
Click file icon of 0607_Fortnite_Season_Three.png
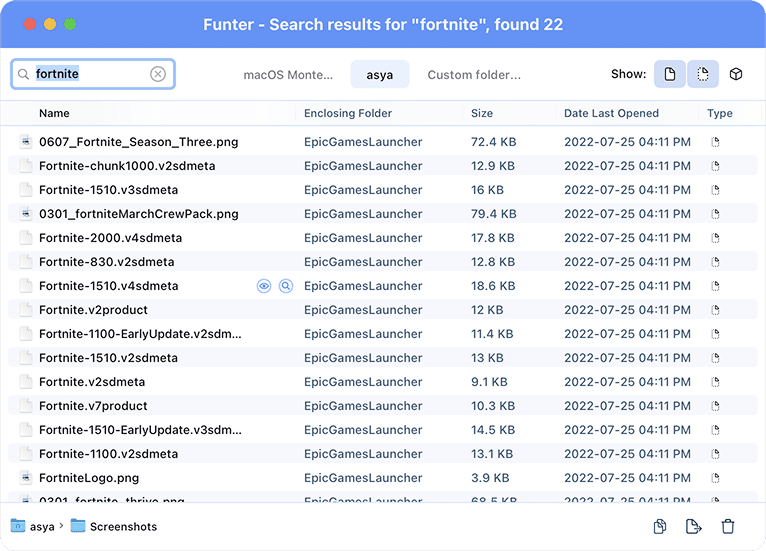[x=26, y=142]
